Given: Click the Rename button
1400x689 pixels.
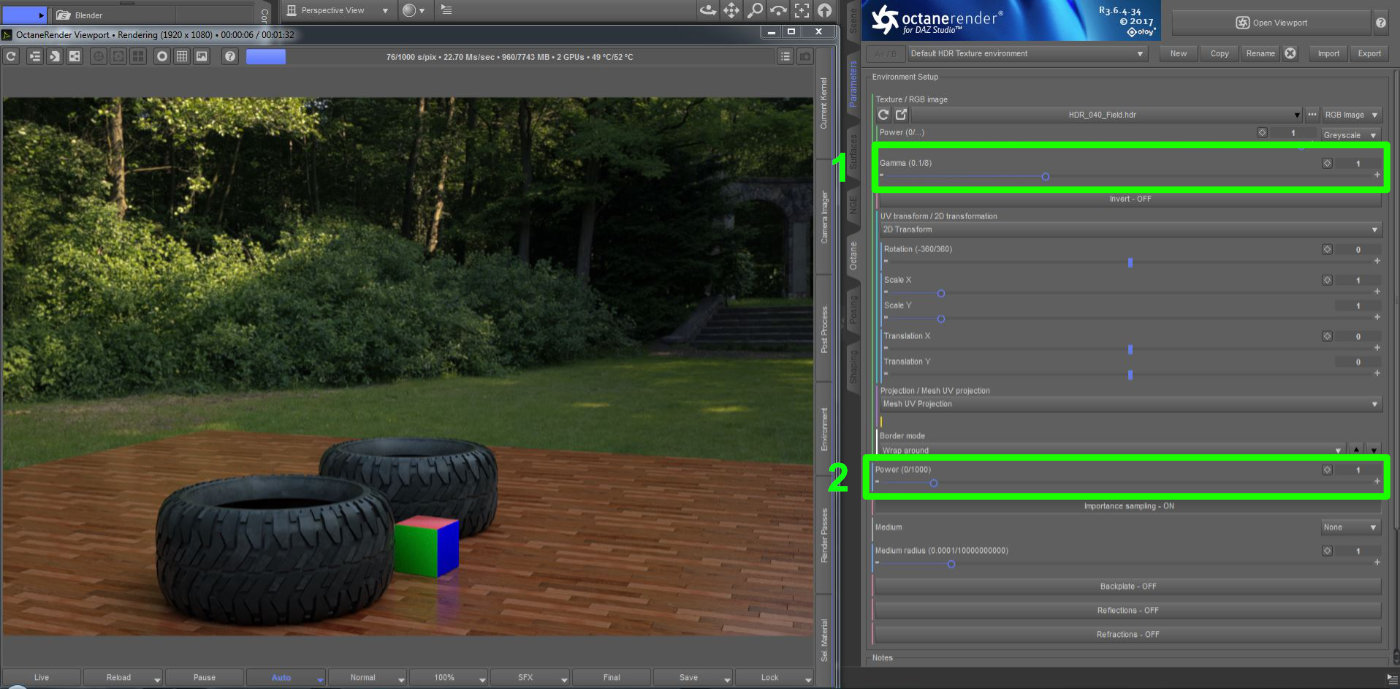Looking at the screenshot, I should tap(1260, 53).
